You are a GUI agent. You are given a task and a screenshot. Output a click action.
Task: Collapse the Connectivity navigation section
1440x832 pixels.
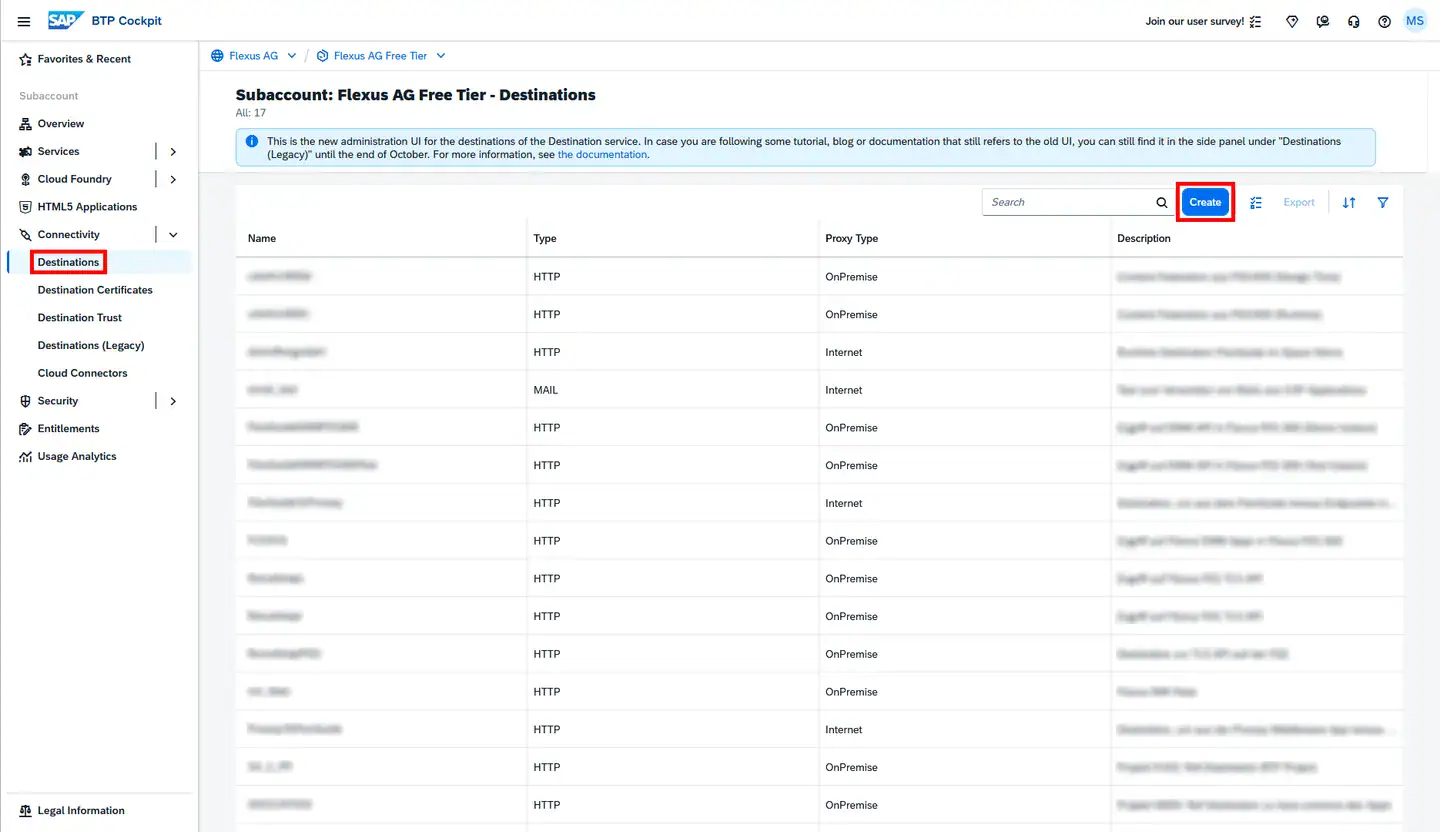tap(173, 235)
